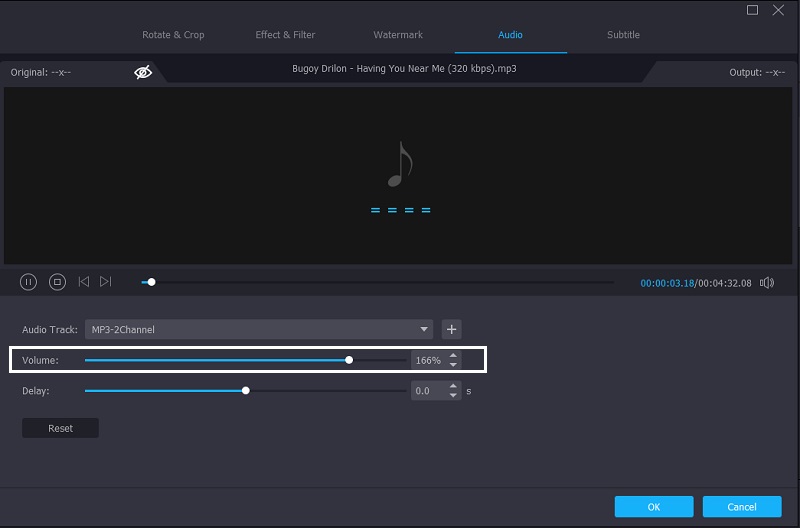The width and height of the screenshot is (800, 528).
Task: Increase volume with the up stepper arrow
Action: 453,355
